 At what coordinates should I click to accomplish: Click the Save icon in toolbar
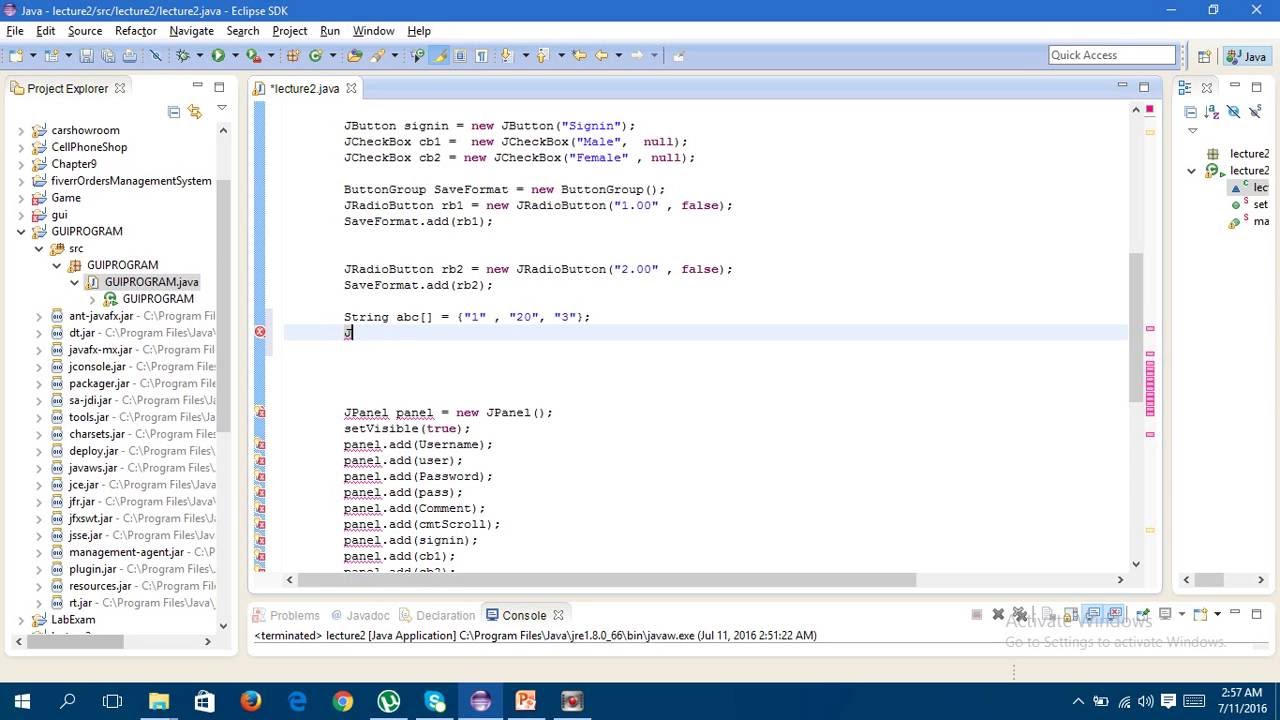pyautogui.click(x=86, y=55)
